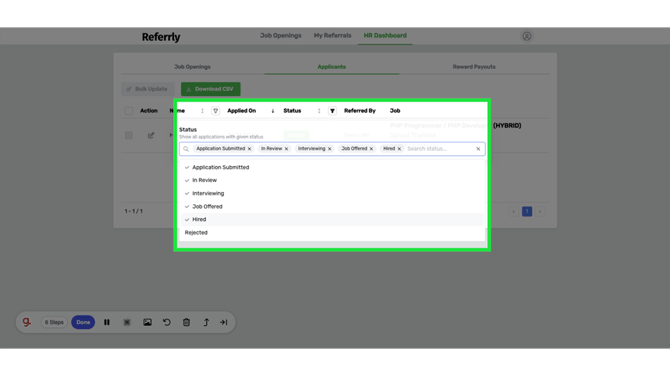Click the Referrly logo
The image size is (670, 376).
[x=161, y=37]
